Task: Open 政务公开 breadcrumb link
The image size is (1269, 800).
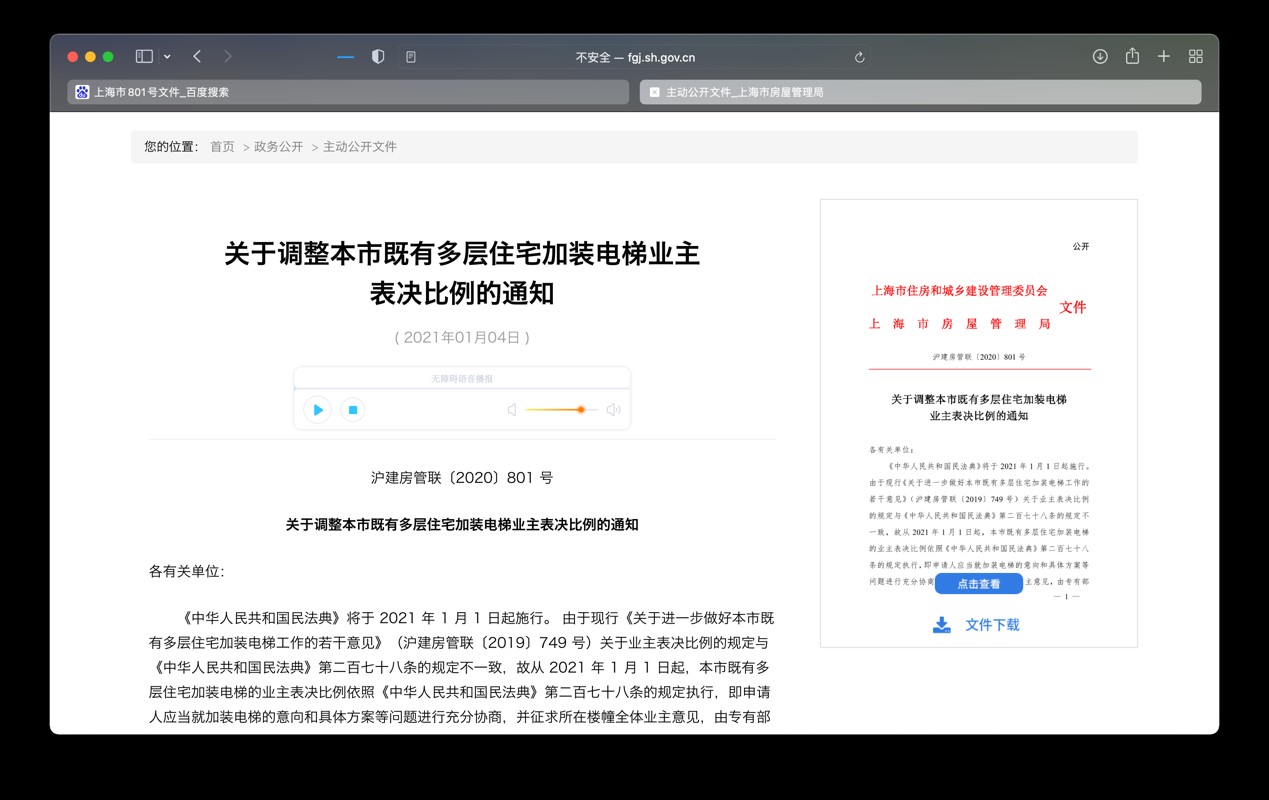Action: [x=278, y=147]
